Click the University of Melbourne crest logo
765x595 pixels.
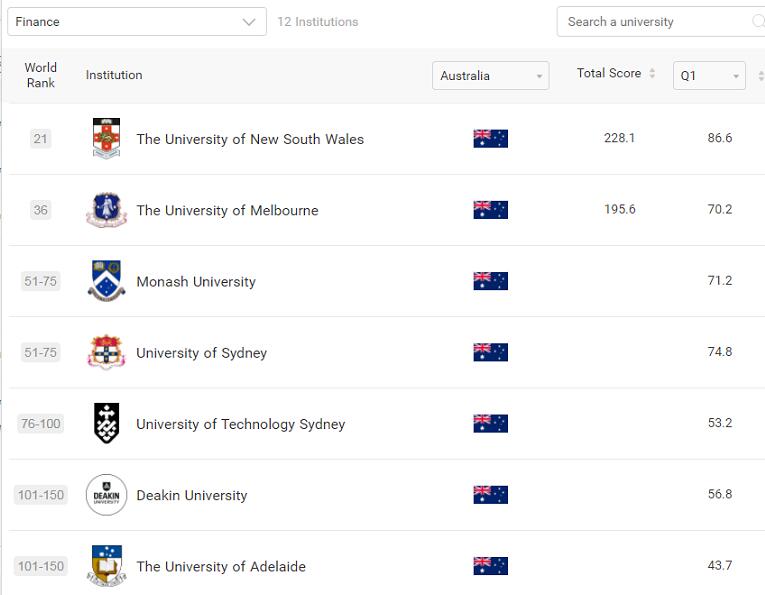click(x=106, y=210)
